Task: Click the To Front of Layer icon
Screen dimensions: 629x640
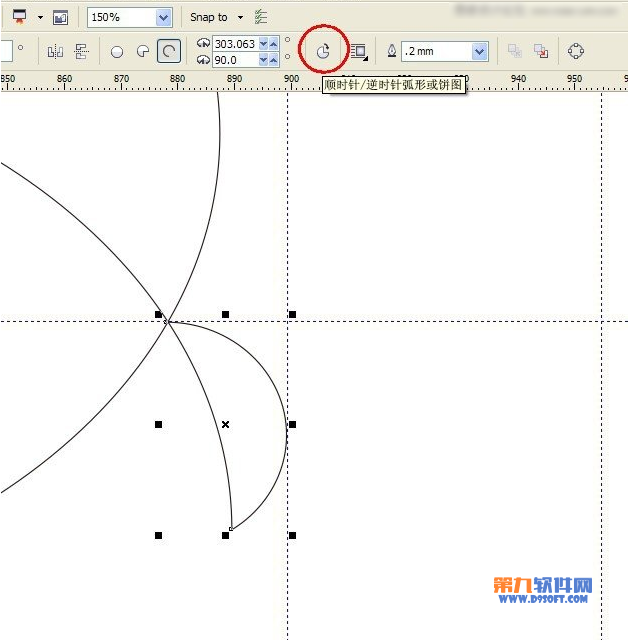Action: click(515, 51)
